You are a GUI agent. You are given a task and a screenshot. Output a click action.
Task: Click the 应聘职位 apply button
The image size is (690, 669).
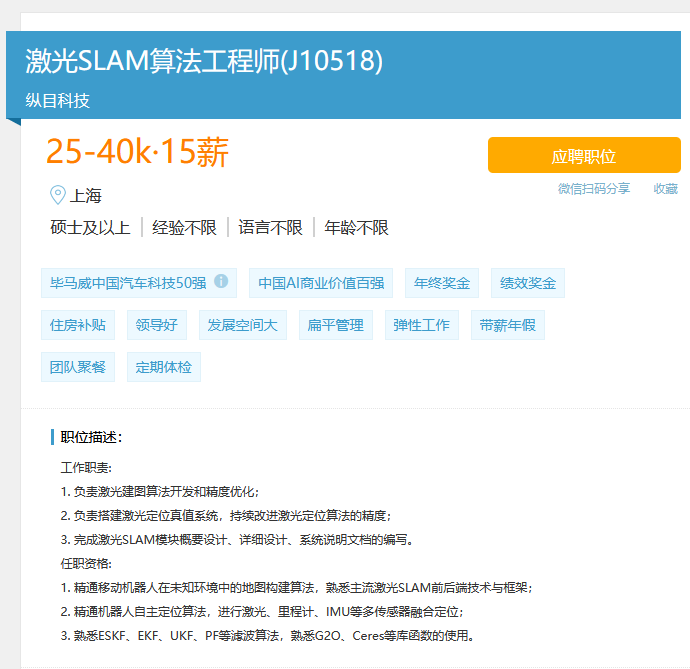(584, 155)
